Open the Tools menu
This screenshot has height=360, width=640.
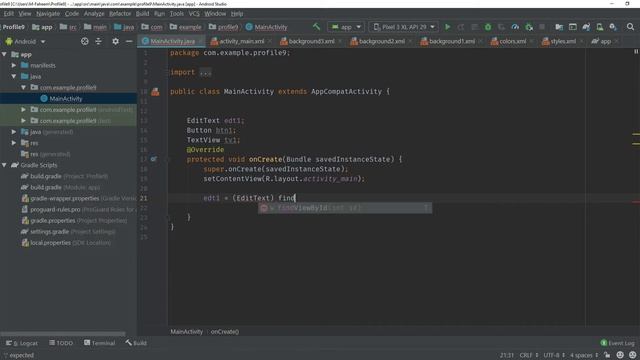[176, 13]
